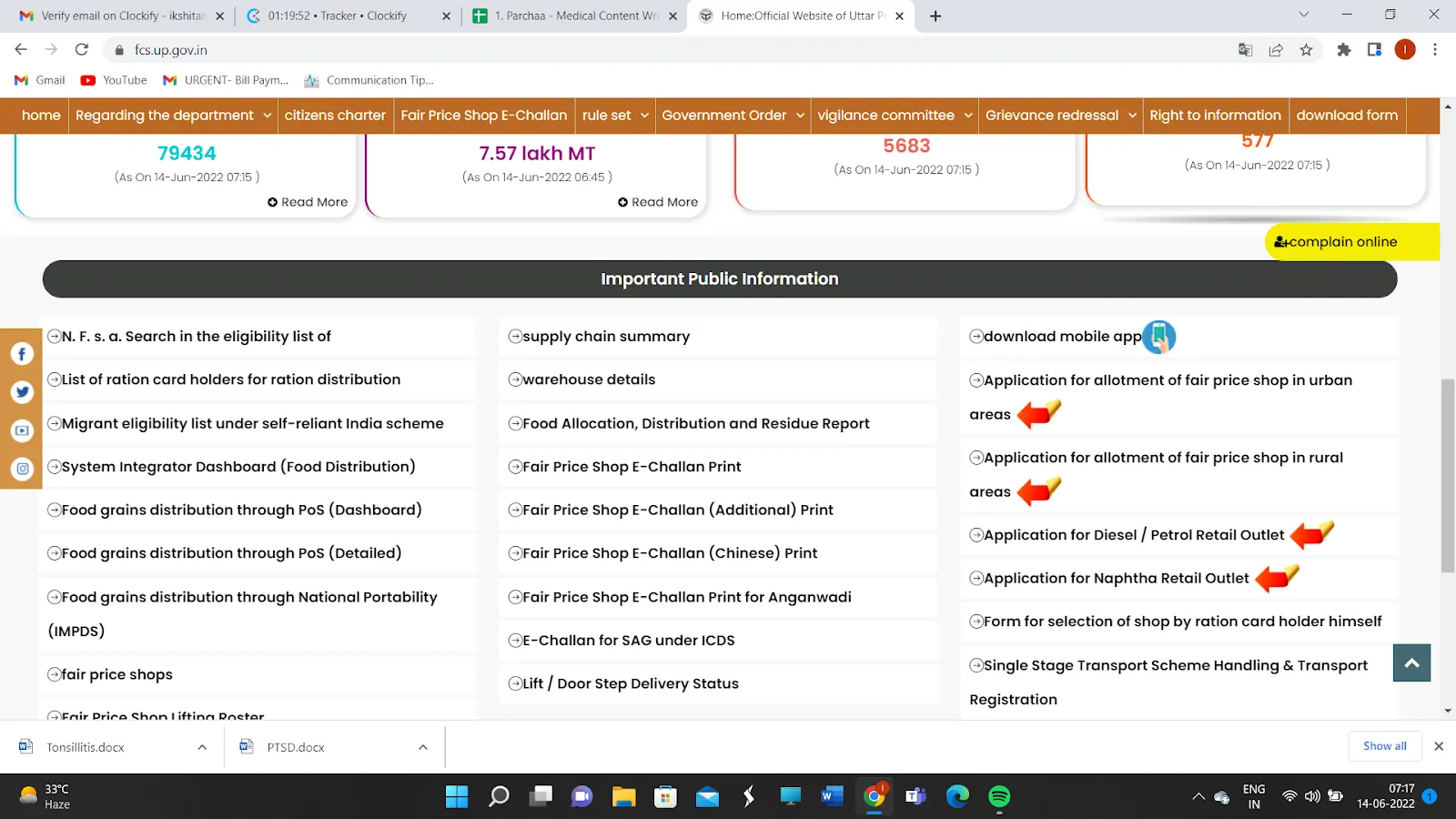Expand 'Government Order' dropdown

coord(733,116)
